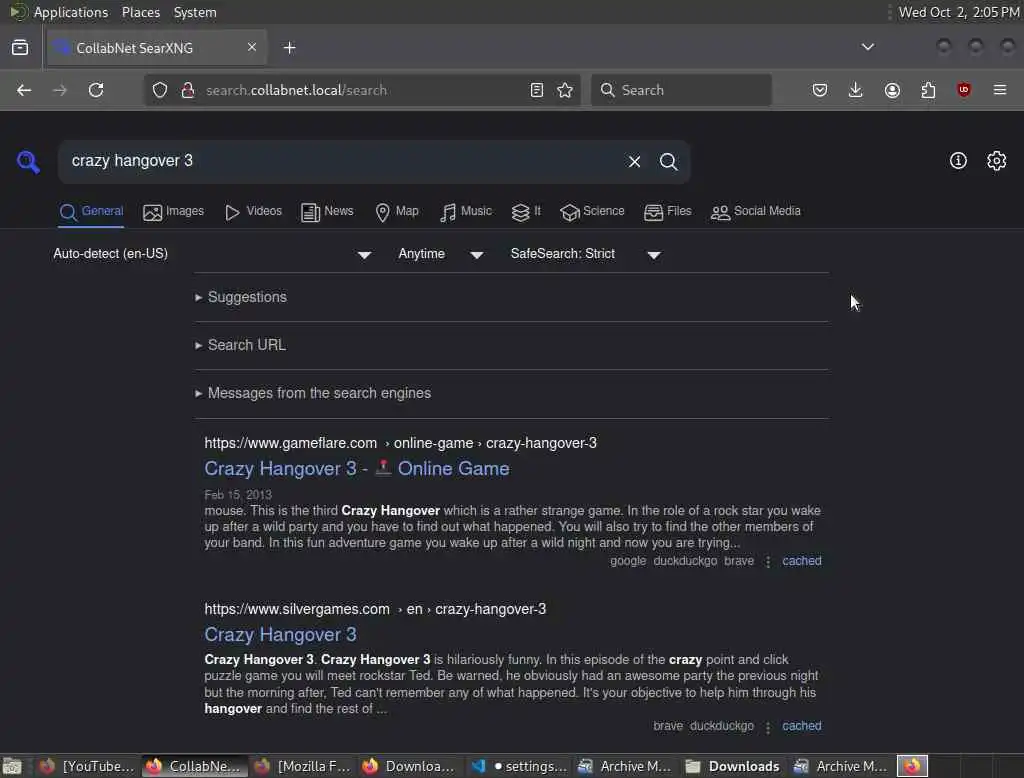Go back with the browser arrow
This screenshot has width=1024, height=778.
(x=24, y=90)
